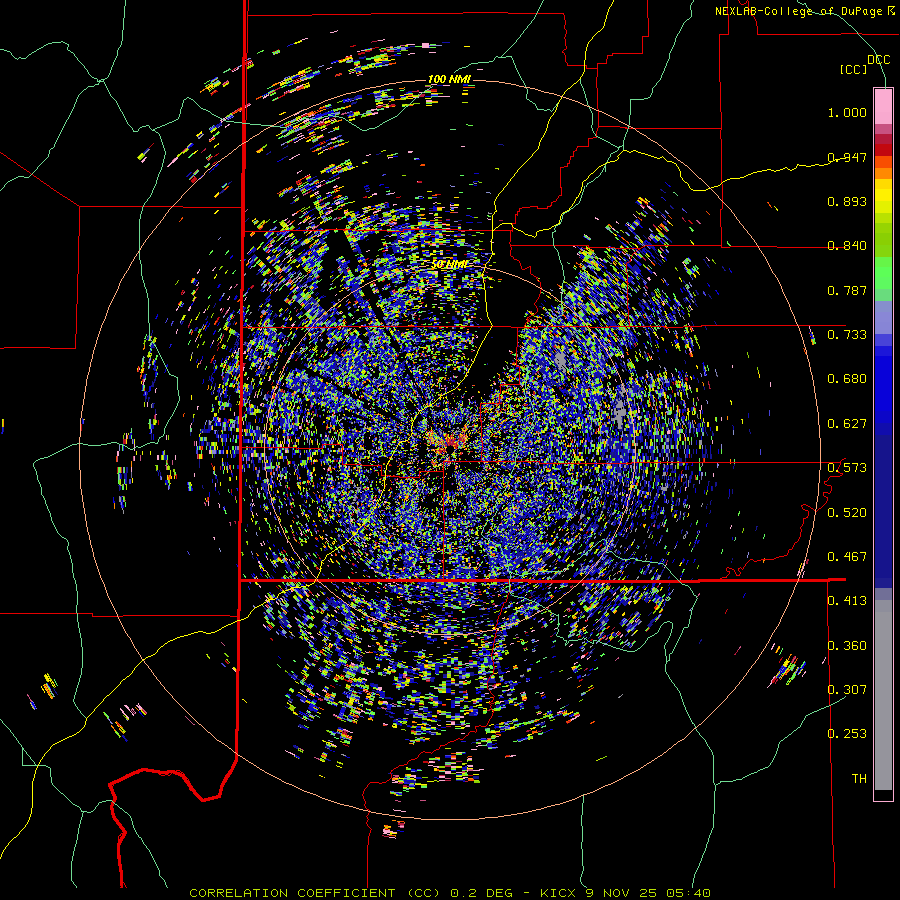Select the 0.360 scale value
Image resolution: width=900 pixels, height=900 pixels.
pyautogui.click(x=847, y=646)
